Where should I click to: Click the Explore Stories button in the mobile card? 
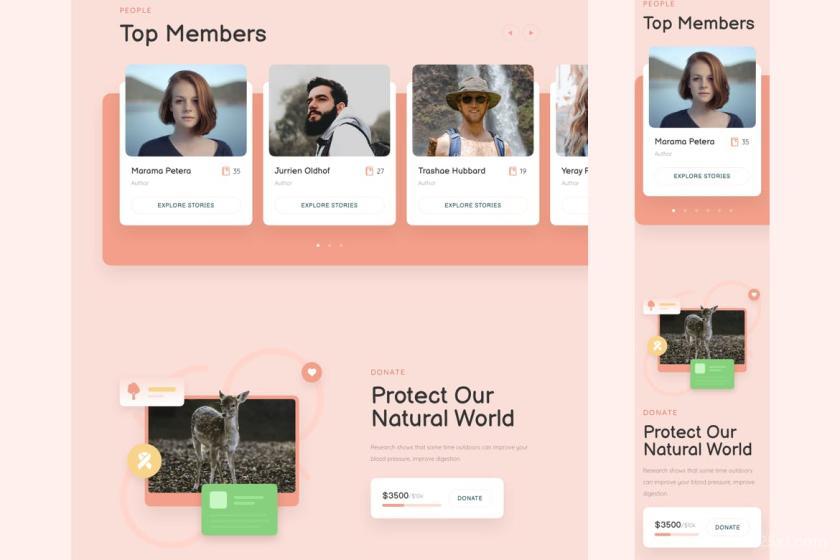(x=702, y=176)
